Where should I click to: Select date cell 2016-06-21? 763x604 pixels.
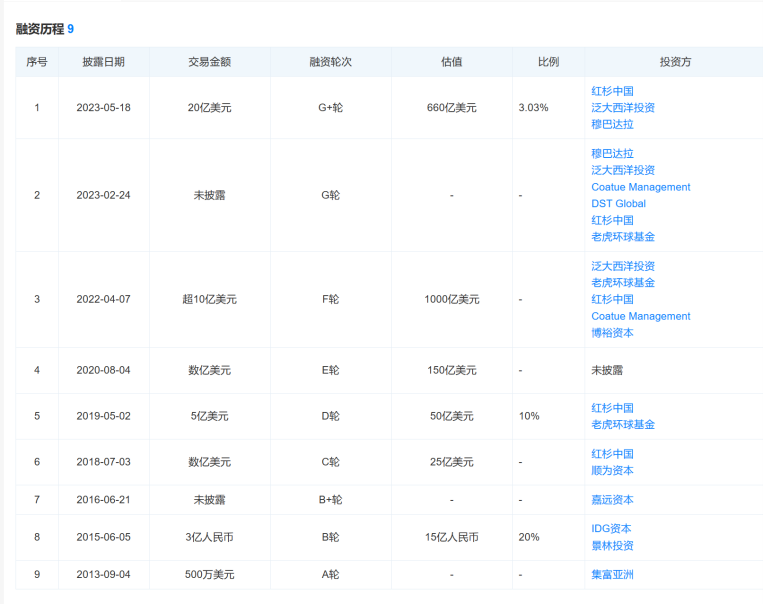click(x=104, y=500)
